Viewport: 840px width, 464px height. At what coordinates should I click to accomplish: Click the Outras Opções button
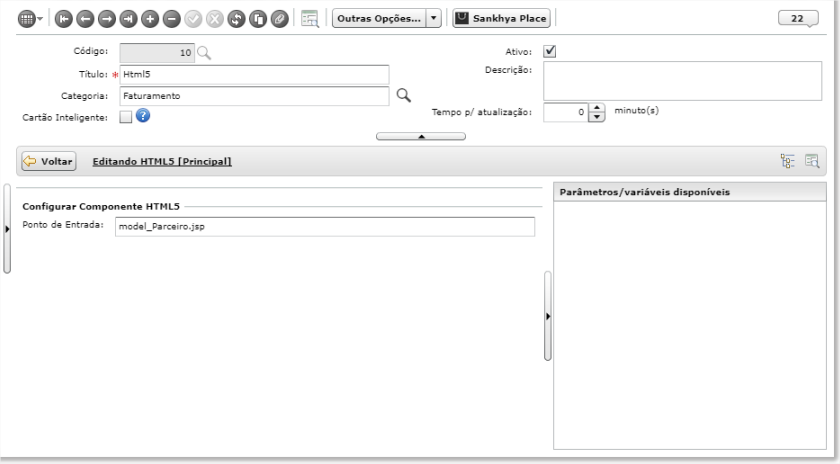click(379, 18)
